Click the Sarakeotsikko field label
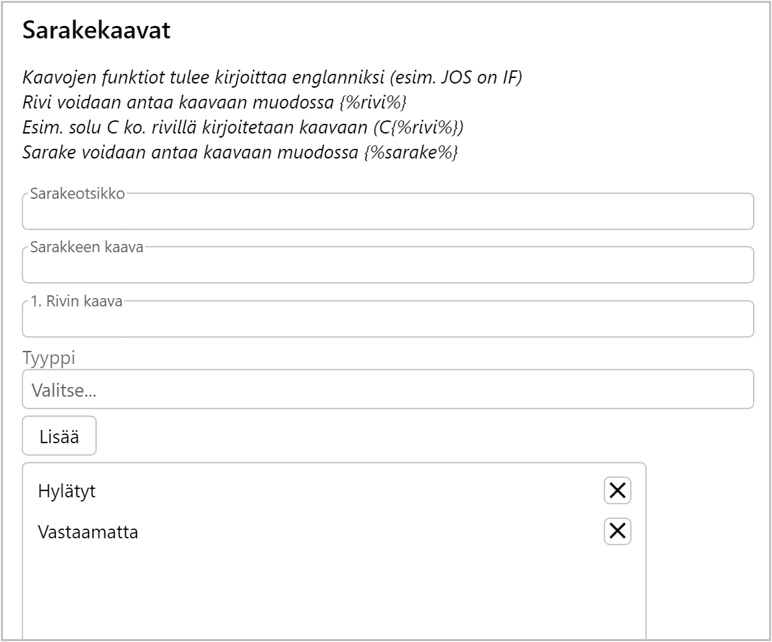 [x=77, y=193]
